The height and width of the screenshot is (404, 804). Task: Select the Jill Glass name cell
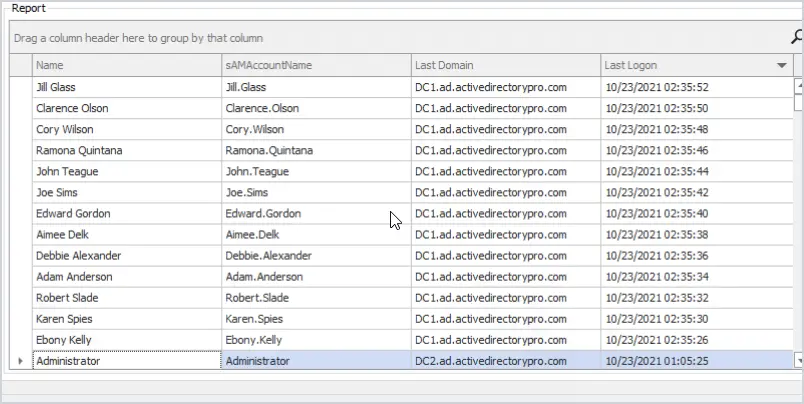click(x=127, y=87)
